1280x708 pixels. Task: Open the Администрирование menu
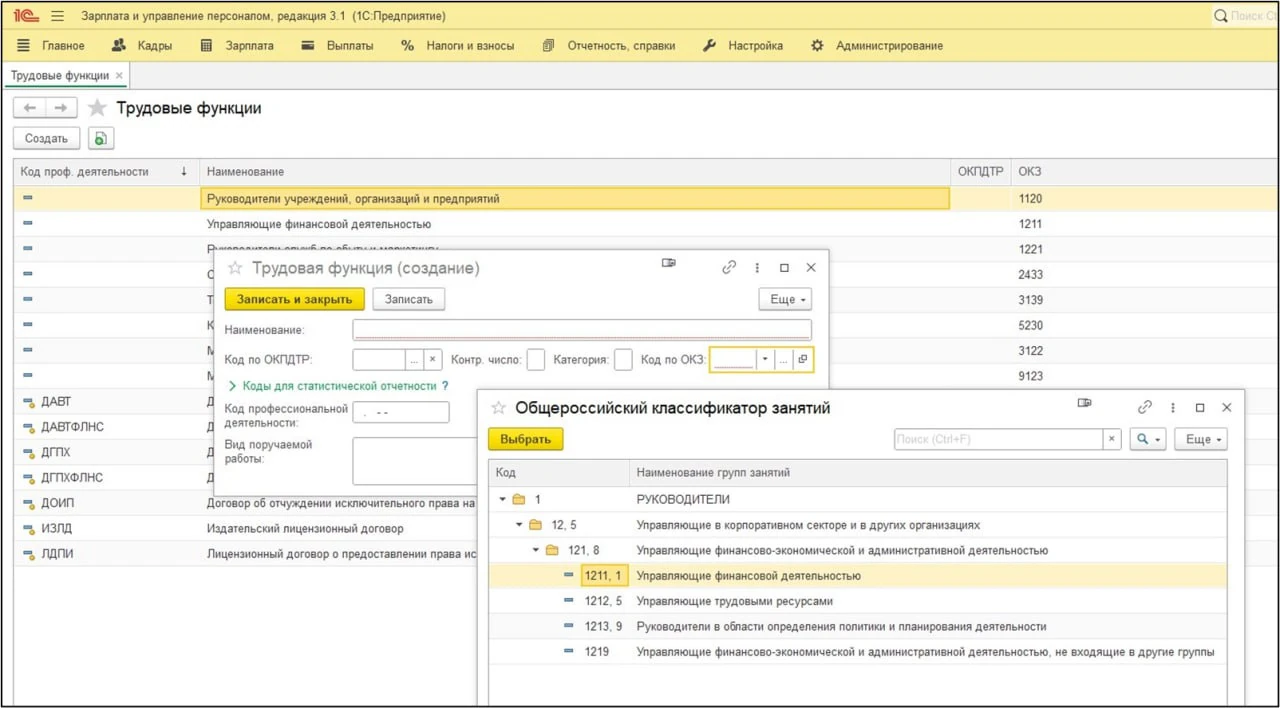point(877,46)
